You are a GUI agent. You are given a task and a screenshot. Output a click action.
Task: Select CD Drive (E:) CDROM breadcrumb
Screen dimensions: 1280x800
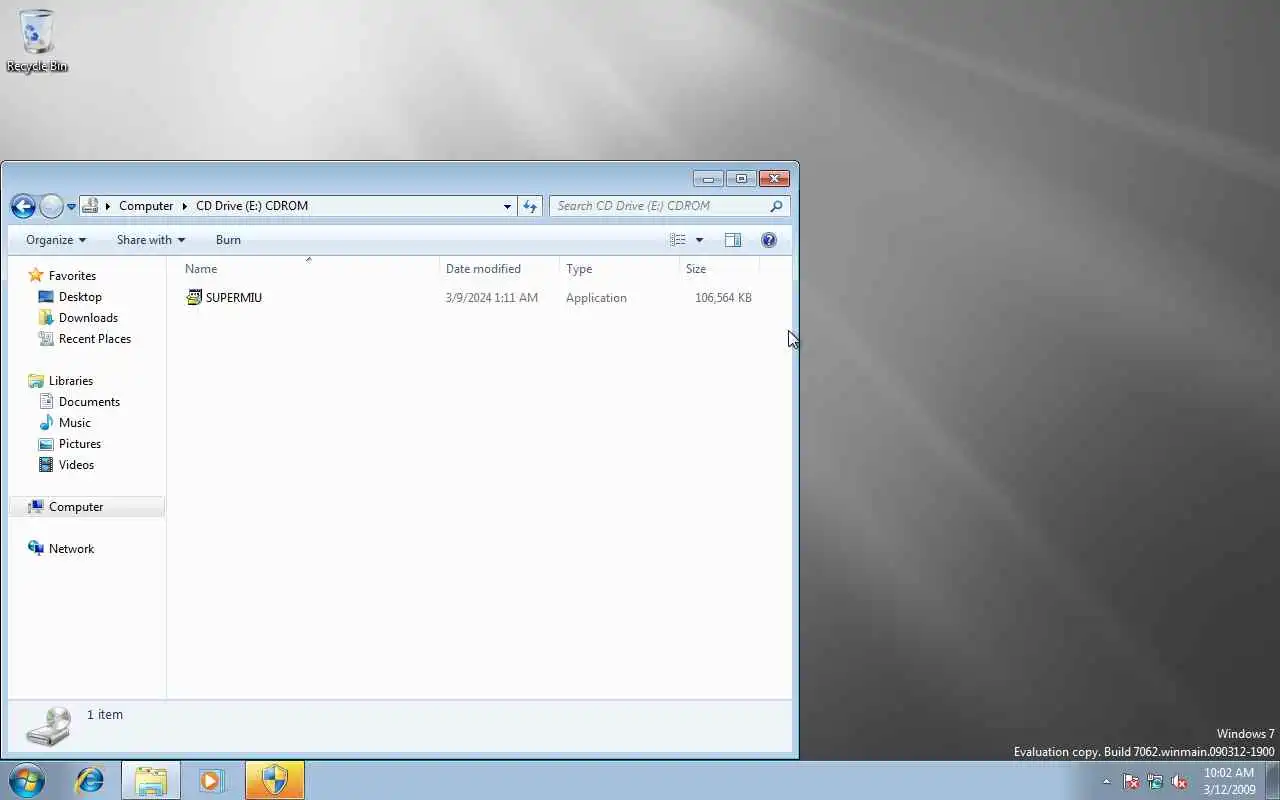[252, 206]
